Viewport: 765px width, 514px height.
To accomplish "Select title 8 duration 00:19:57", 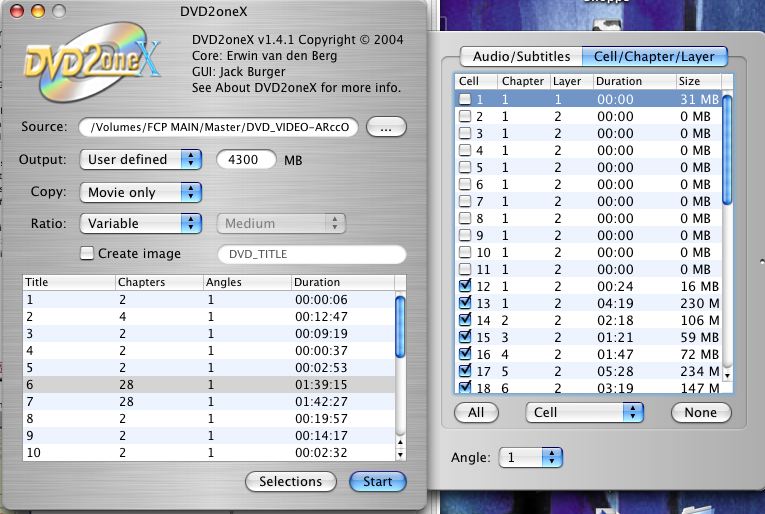I will click(x=322, y=419).
